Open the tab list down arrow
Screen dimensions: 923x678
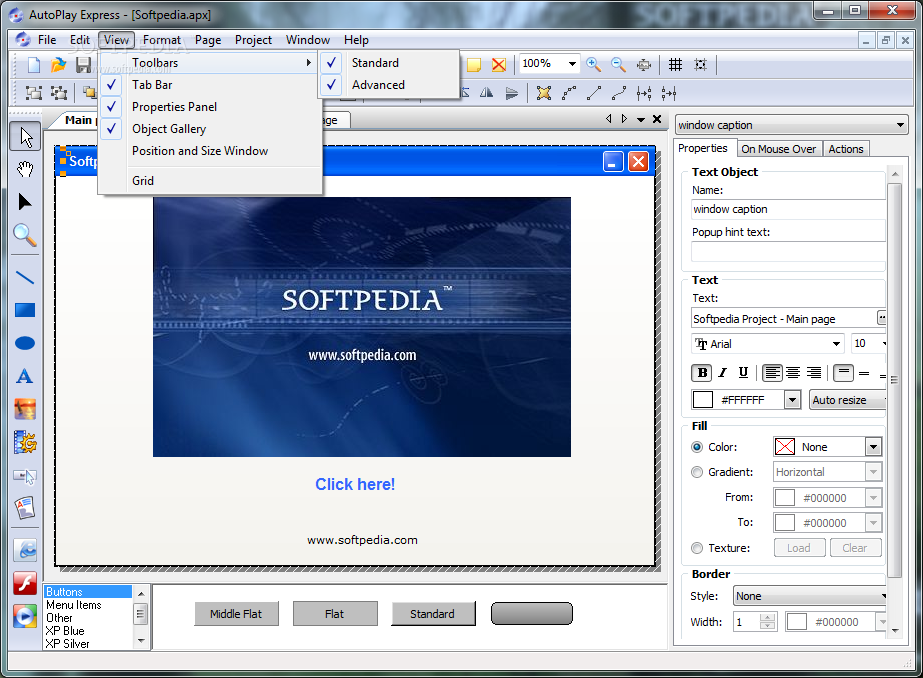pos(640,119)
